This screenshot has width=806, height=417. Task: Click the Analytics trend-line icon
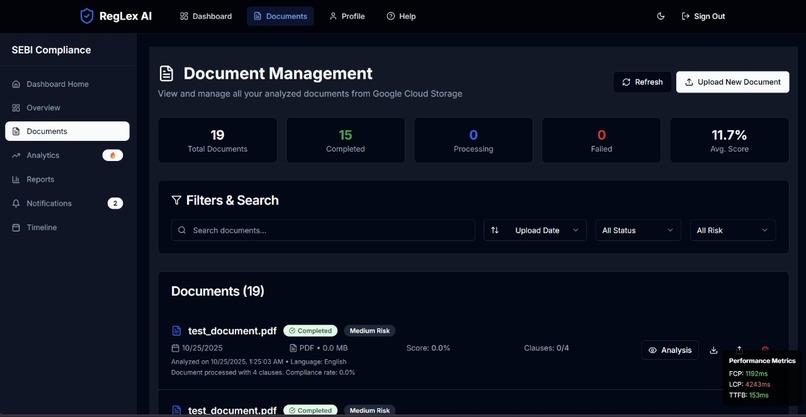pos(16,155)
